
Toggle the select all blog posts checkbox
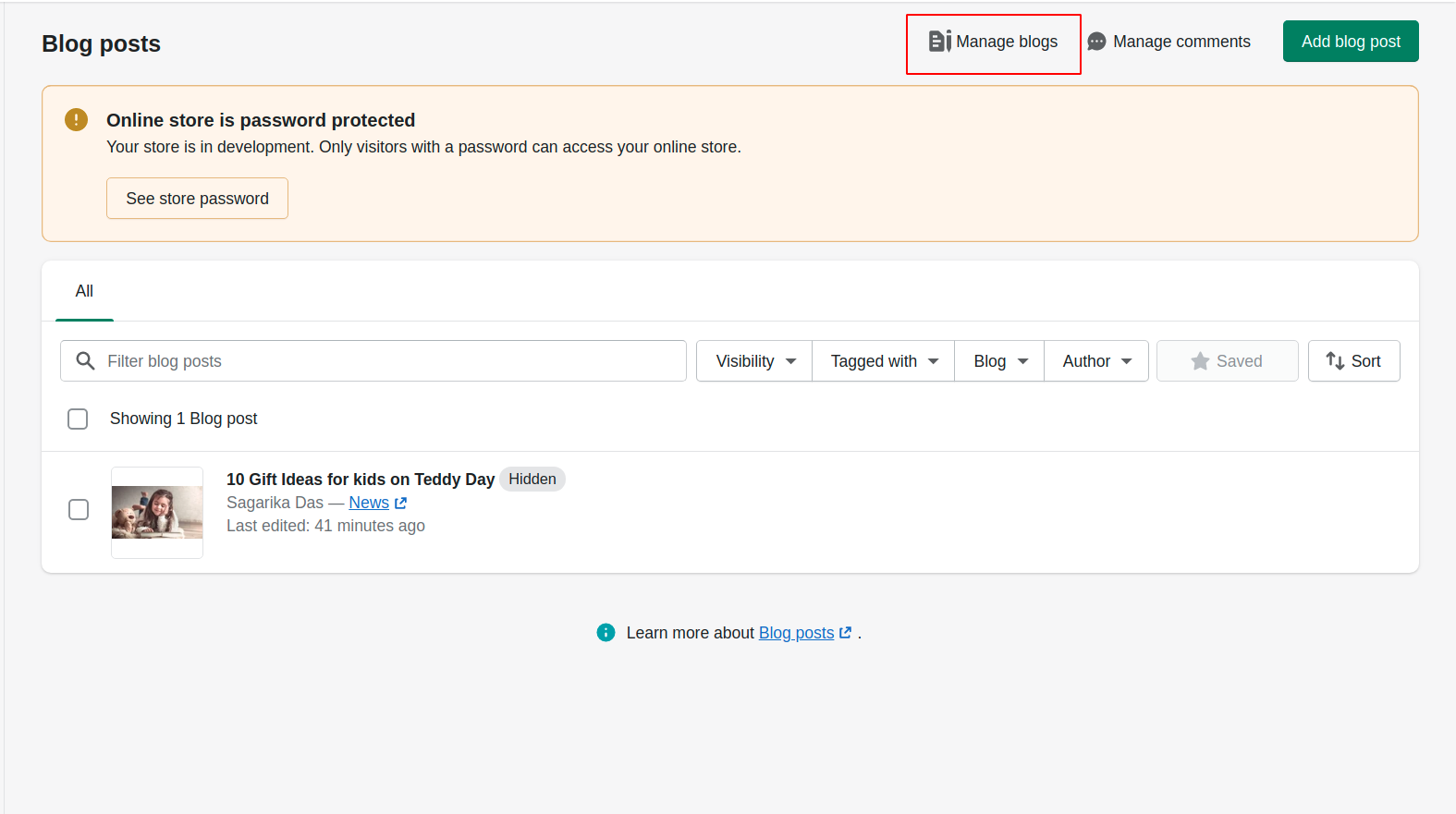pos(78,419)
